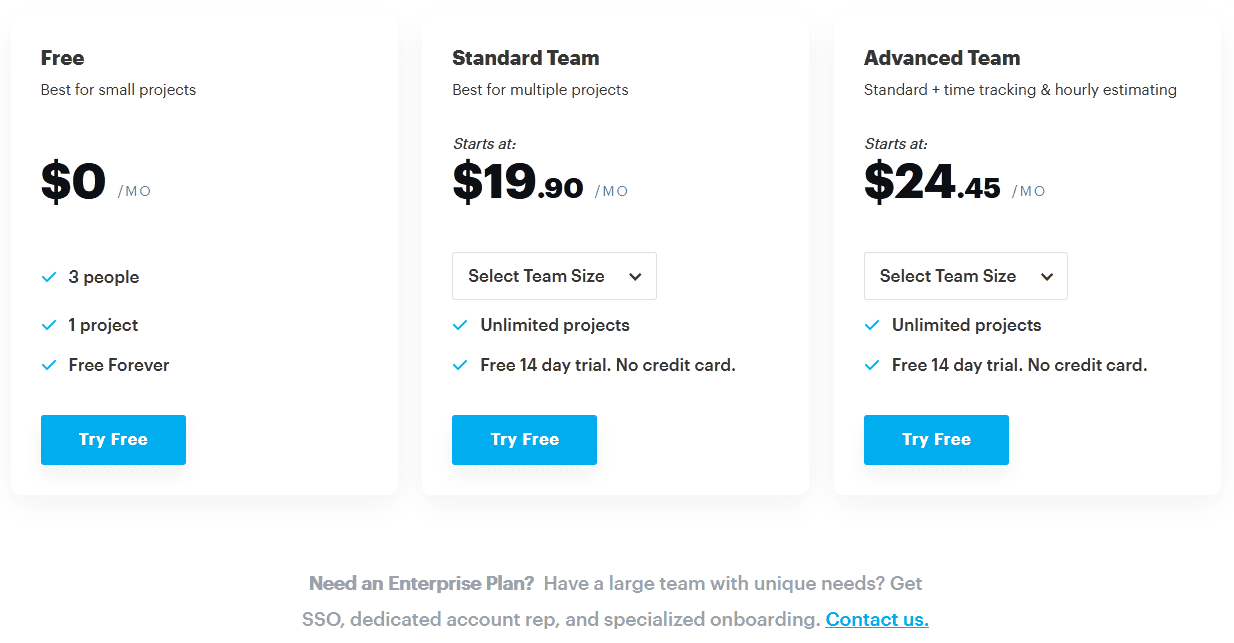Click "Try Free" on the Standard Team plan
Image resolution: width=1234 pixels, height=643 pixels.
click(x=524, y=440)
